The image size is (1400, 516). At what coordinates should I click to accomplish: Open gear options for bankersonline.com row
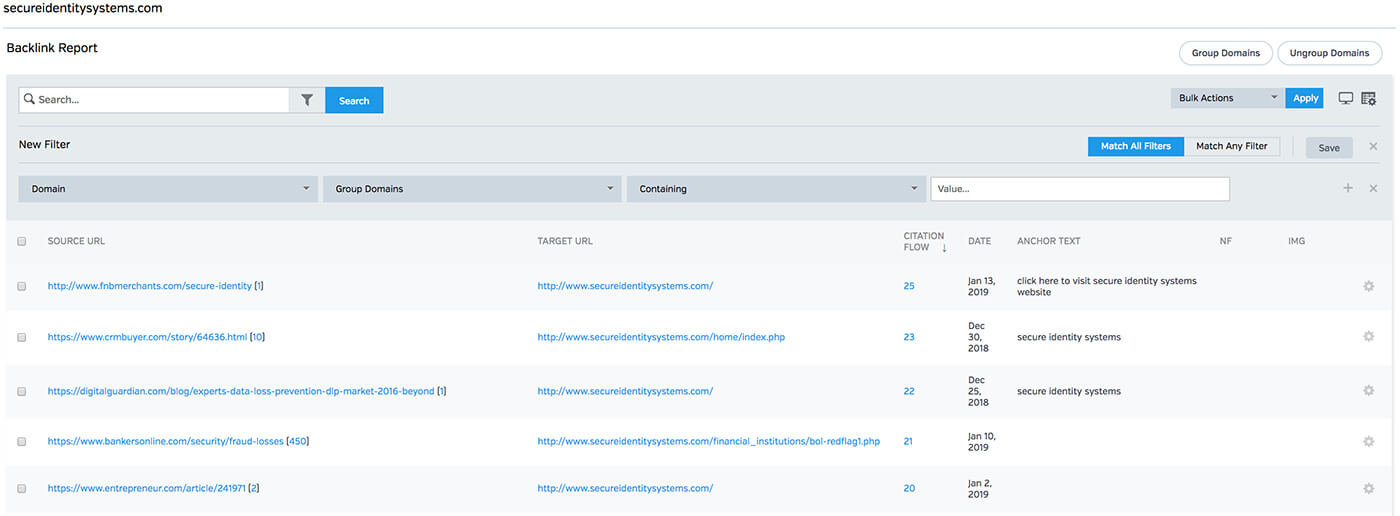click(1369, 441)
